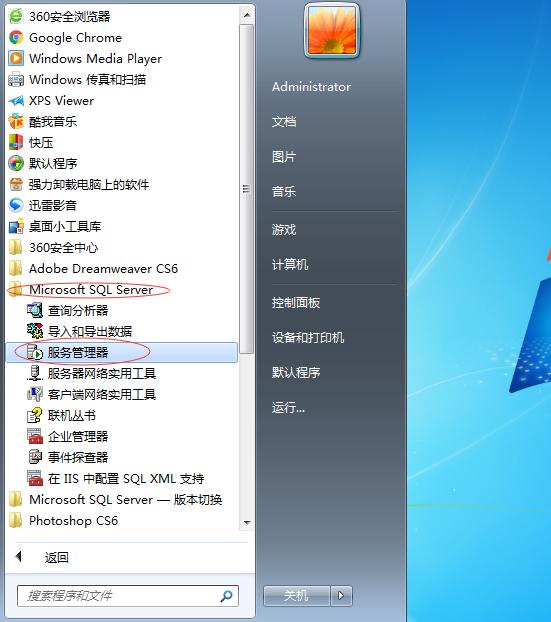Open 游戏 from the right pane
Screen dimensions: 551x622
(284, 230)
